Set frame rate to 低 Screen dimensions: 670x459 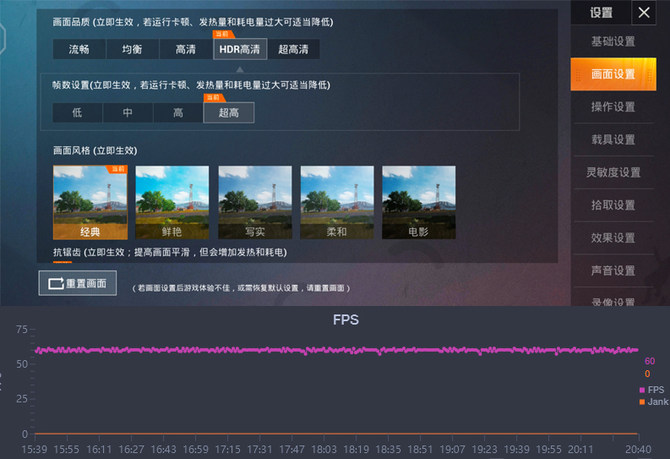(78, 113)
